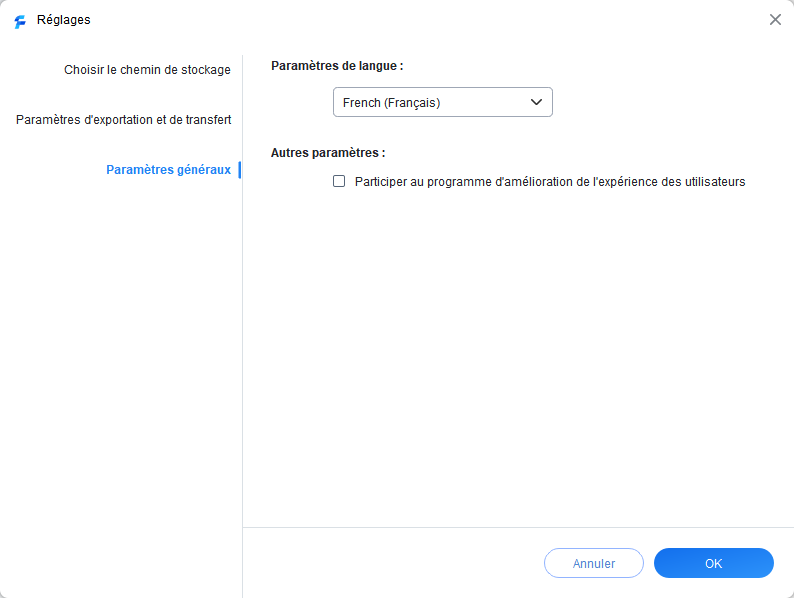Screen dimensions: 794x598
Task: Click the French (Français) selected value text
Action: point(391,102)
